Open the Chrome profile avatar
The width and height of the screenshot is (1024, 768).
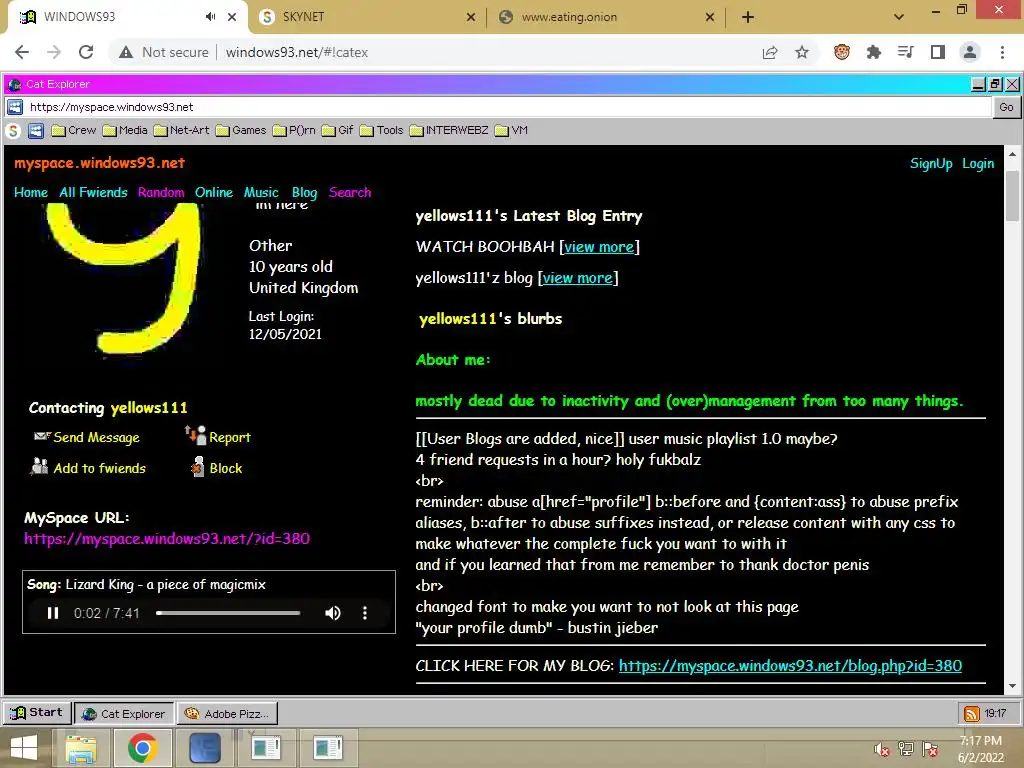(x=970, y=52)
